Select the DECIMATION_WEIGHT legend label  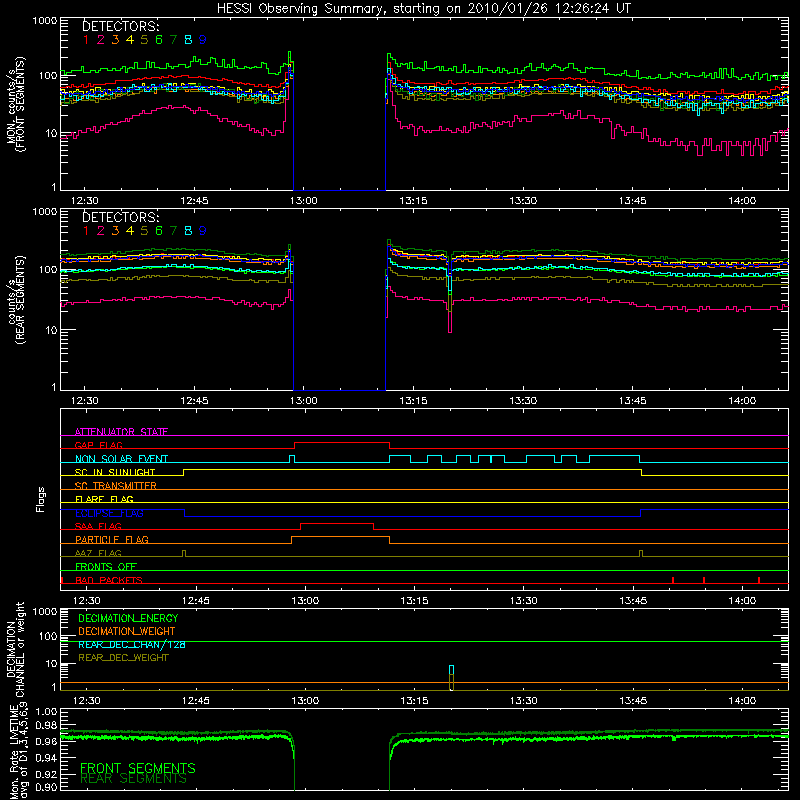[127, 631]
